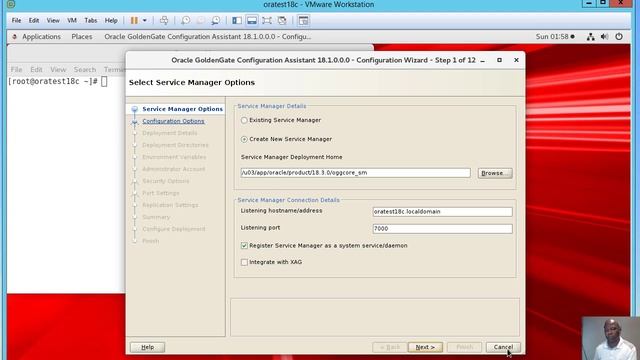
Task: Switch to Unity mode
Action: (282, 20)
